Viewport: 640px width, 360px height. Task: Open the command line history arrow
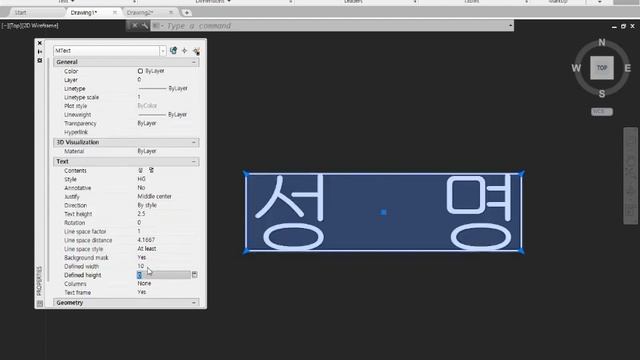point(510,26)
